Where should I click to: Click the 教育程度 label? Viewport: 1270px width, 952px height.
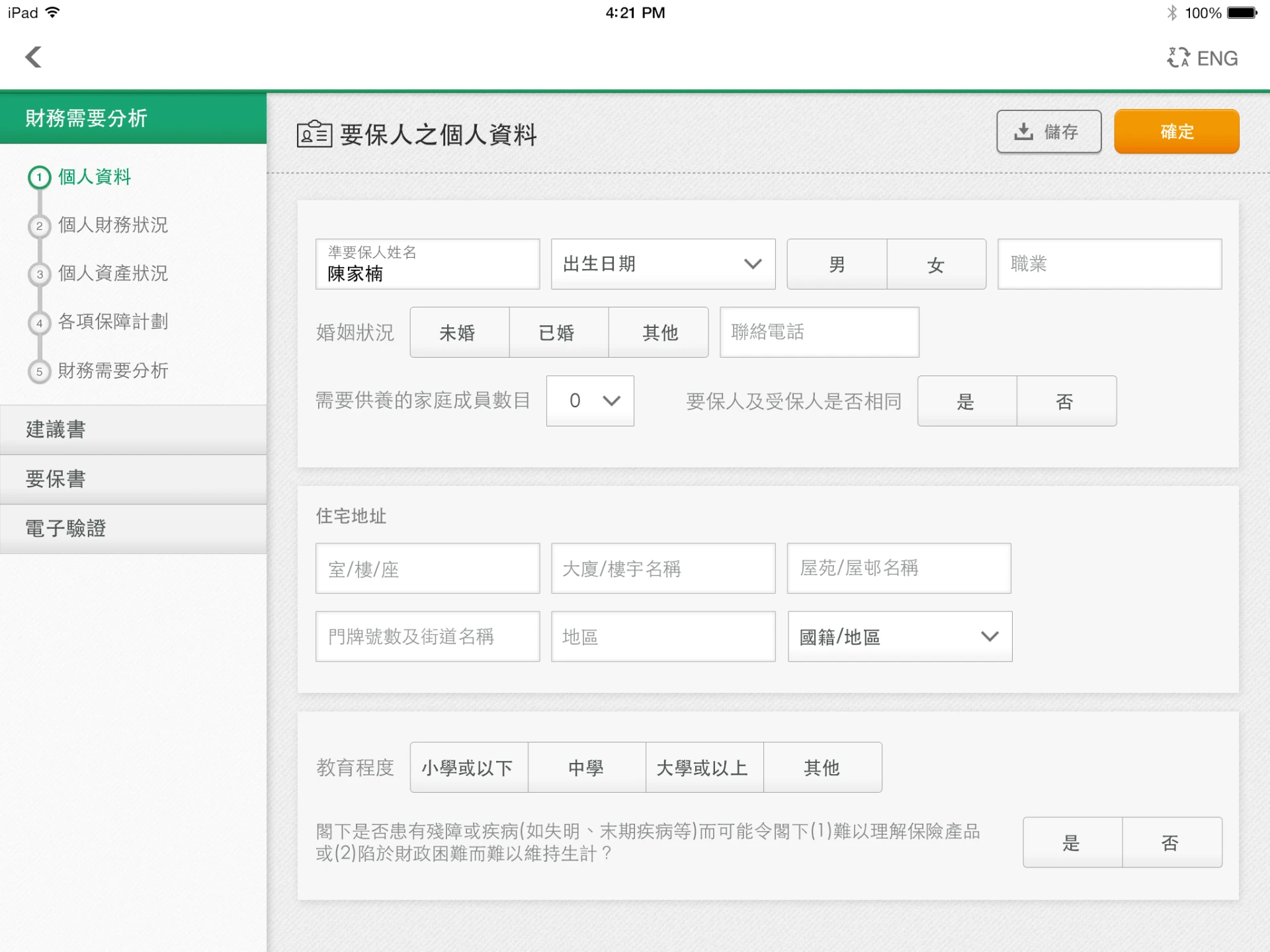(x=355, y=767)
